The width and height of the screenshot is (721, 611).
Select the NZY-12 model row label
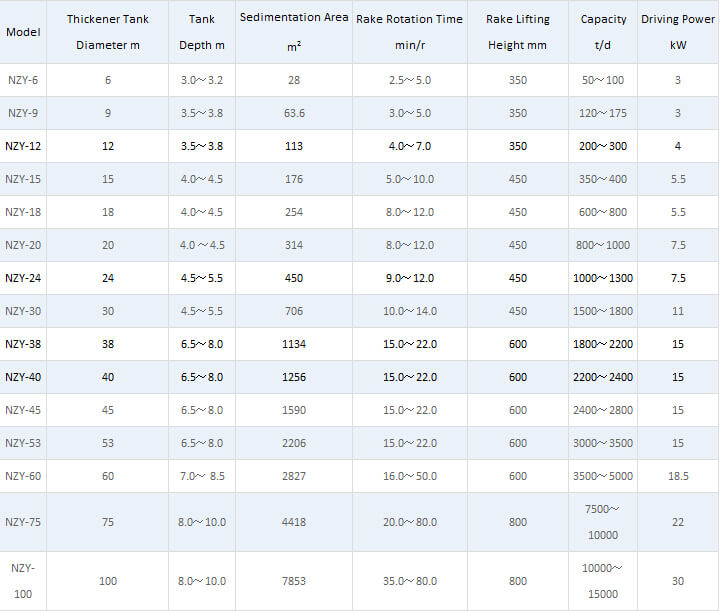(23, 146)
